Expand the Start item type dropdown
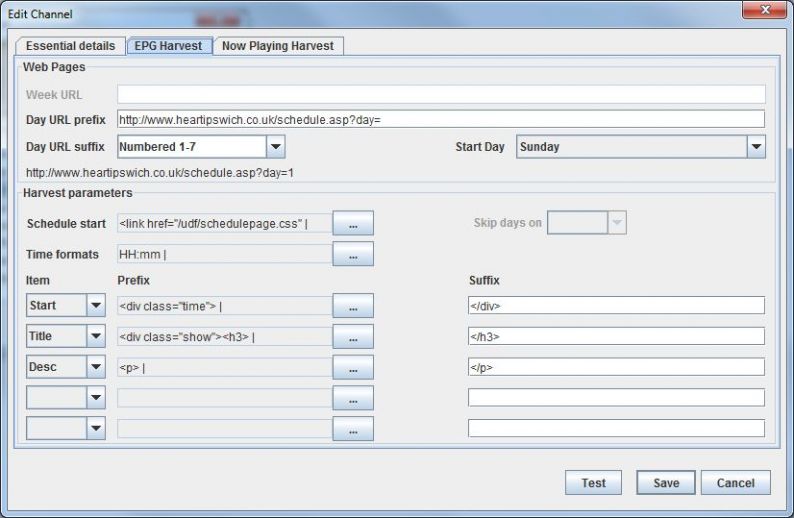The height and width of the screenshot is (518, 794). coord(96,307)
